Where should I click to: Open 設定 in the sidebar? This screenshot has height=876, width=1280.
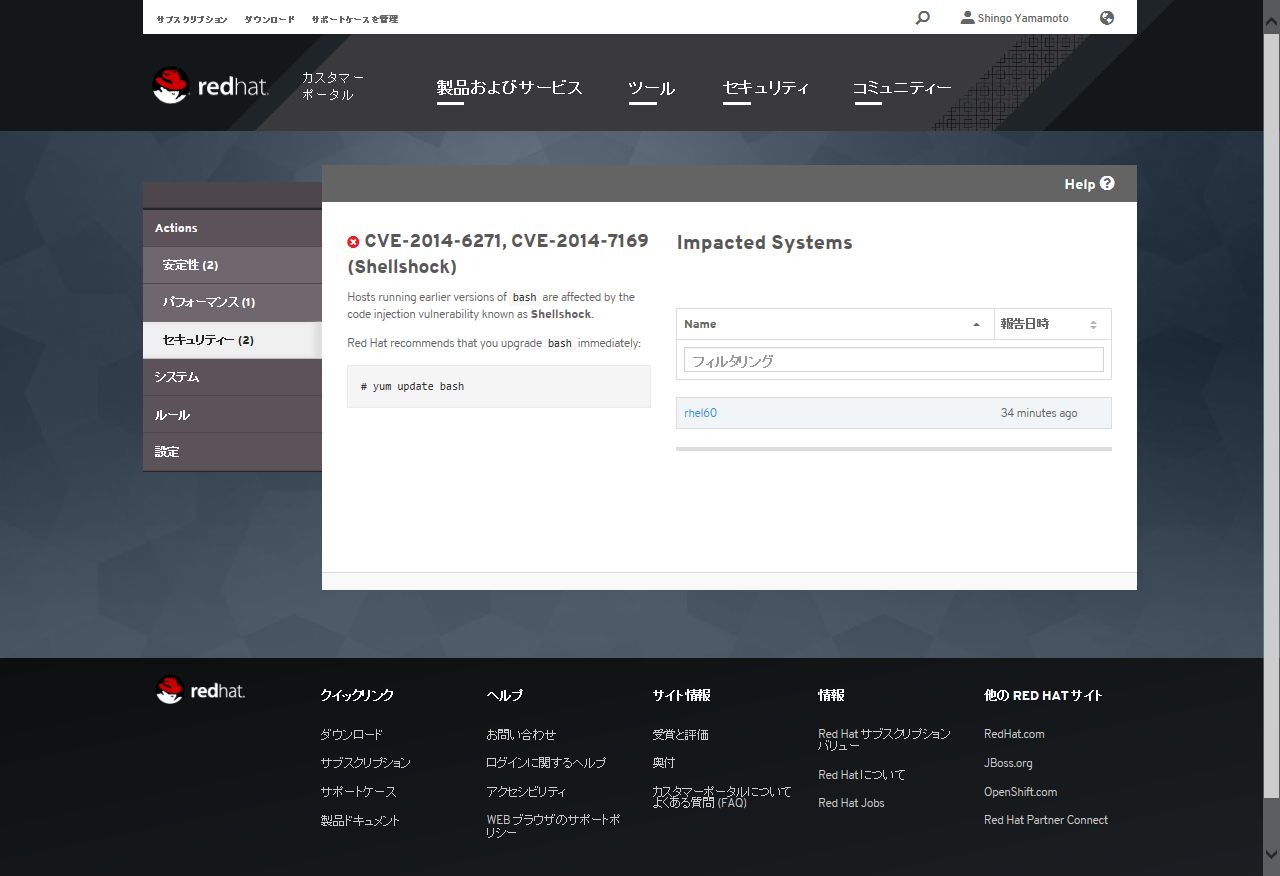[x=232, y=452]
